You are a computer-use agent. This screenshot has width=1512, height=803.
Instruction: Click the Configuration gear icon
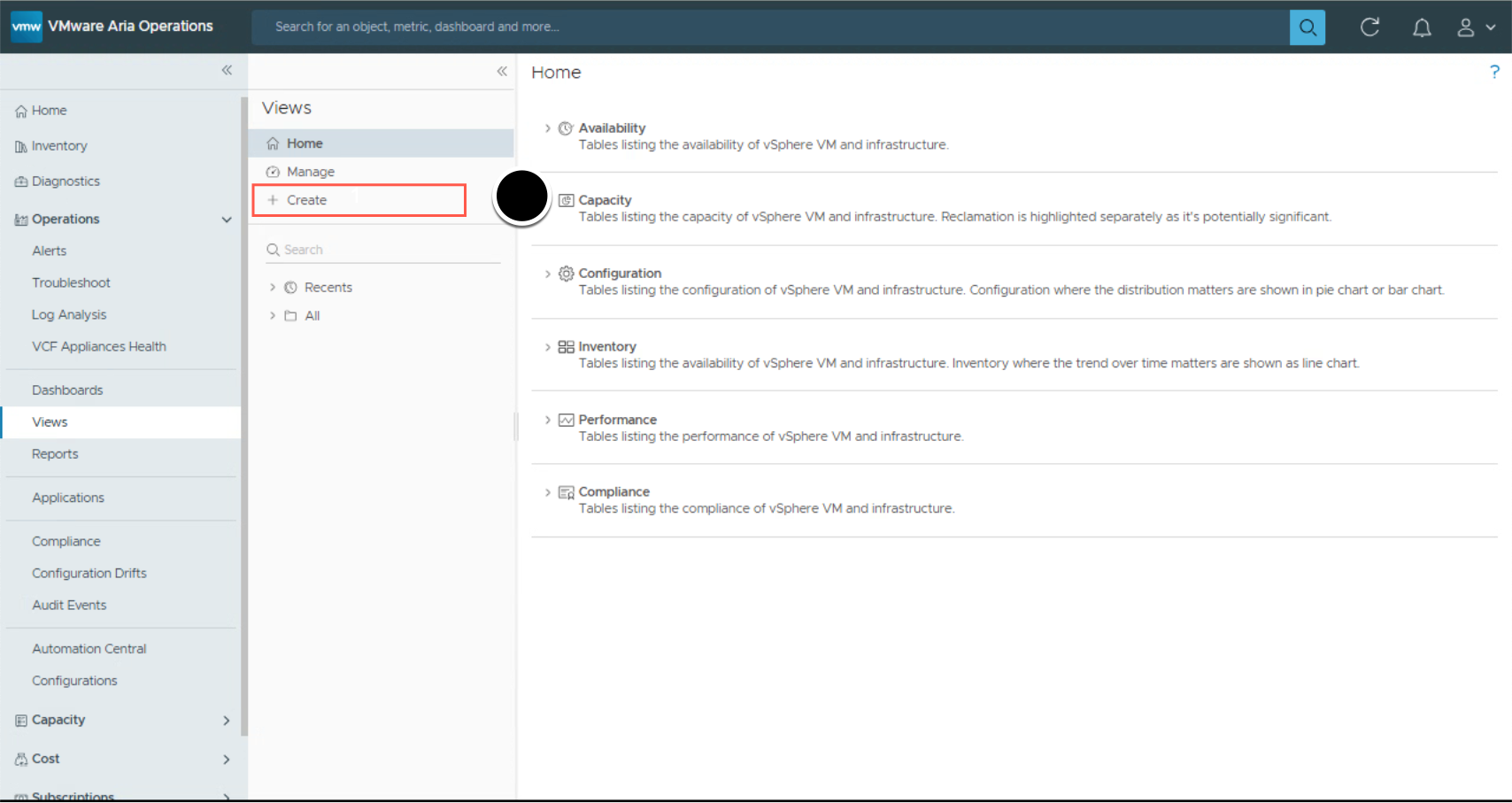pos(566,274)
